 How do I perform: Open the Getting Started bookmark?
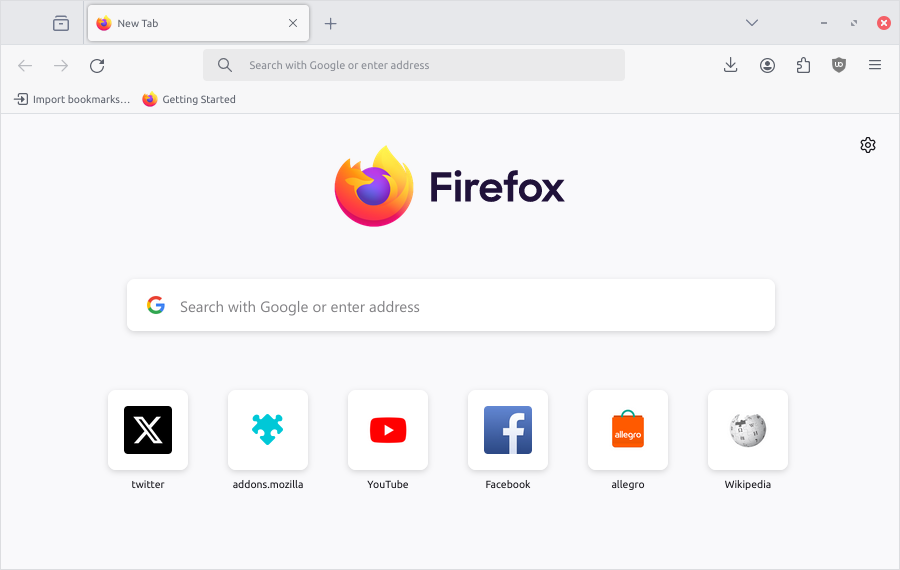(x=189, y=99)
